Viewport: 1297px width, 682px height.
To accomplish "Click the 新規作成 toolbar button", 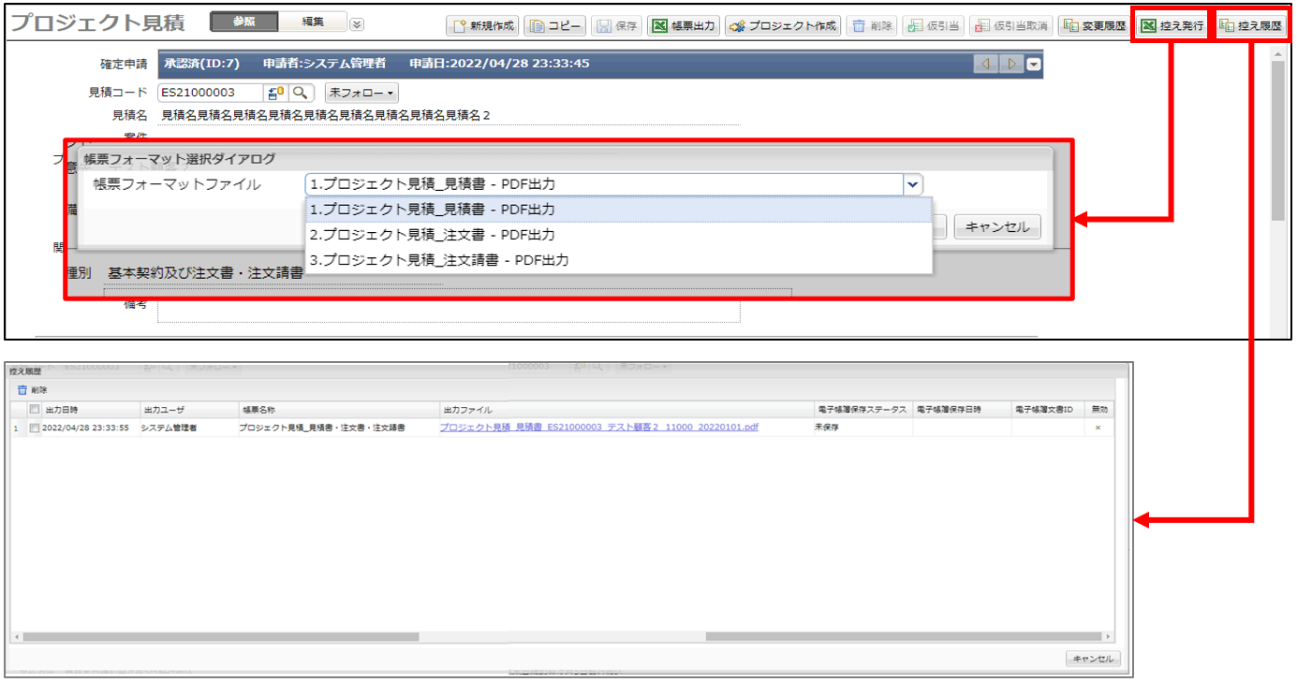I will (x=482, y=26).
